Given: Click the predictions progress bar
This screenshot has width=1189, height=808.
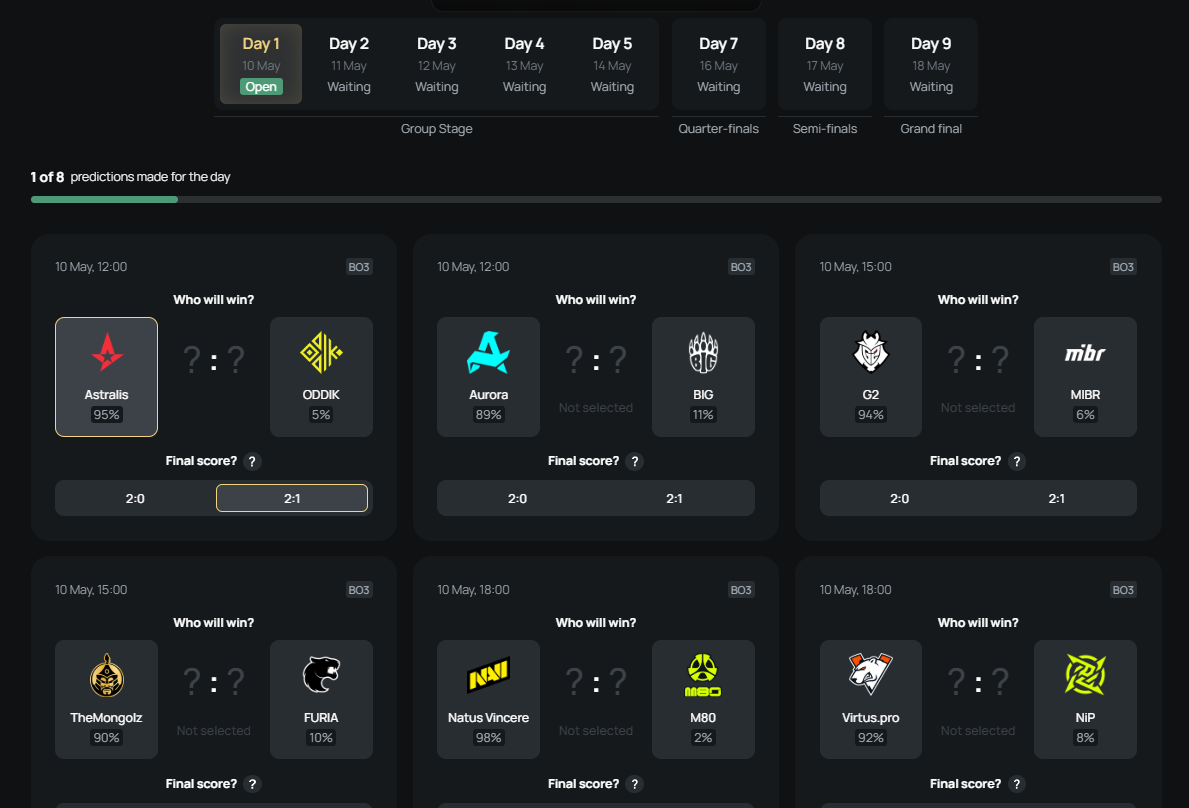Looking at the screenshot, I should (596, 199).
